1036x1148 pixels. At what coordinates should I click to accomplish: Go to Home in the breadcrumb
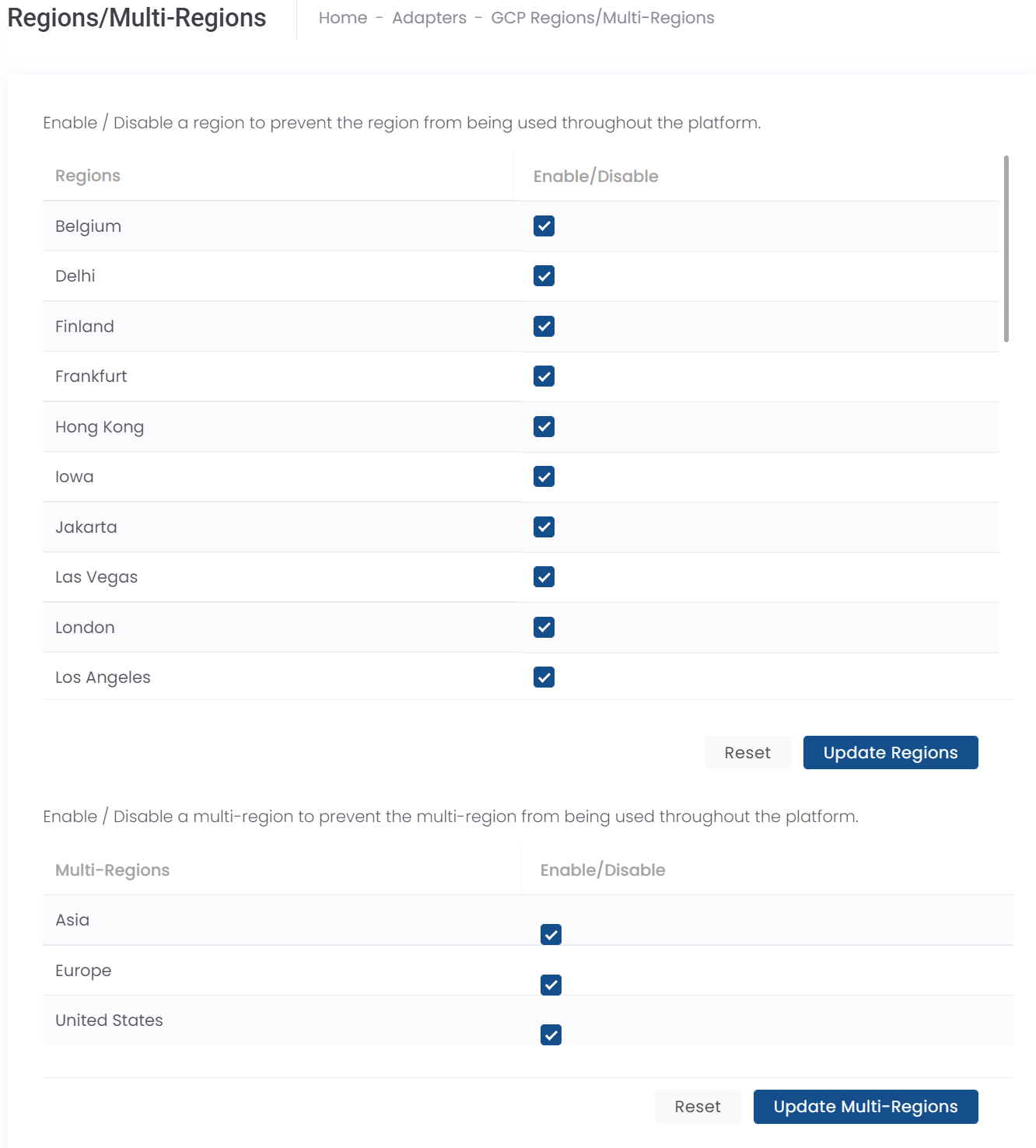coord(343,18)
